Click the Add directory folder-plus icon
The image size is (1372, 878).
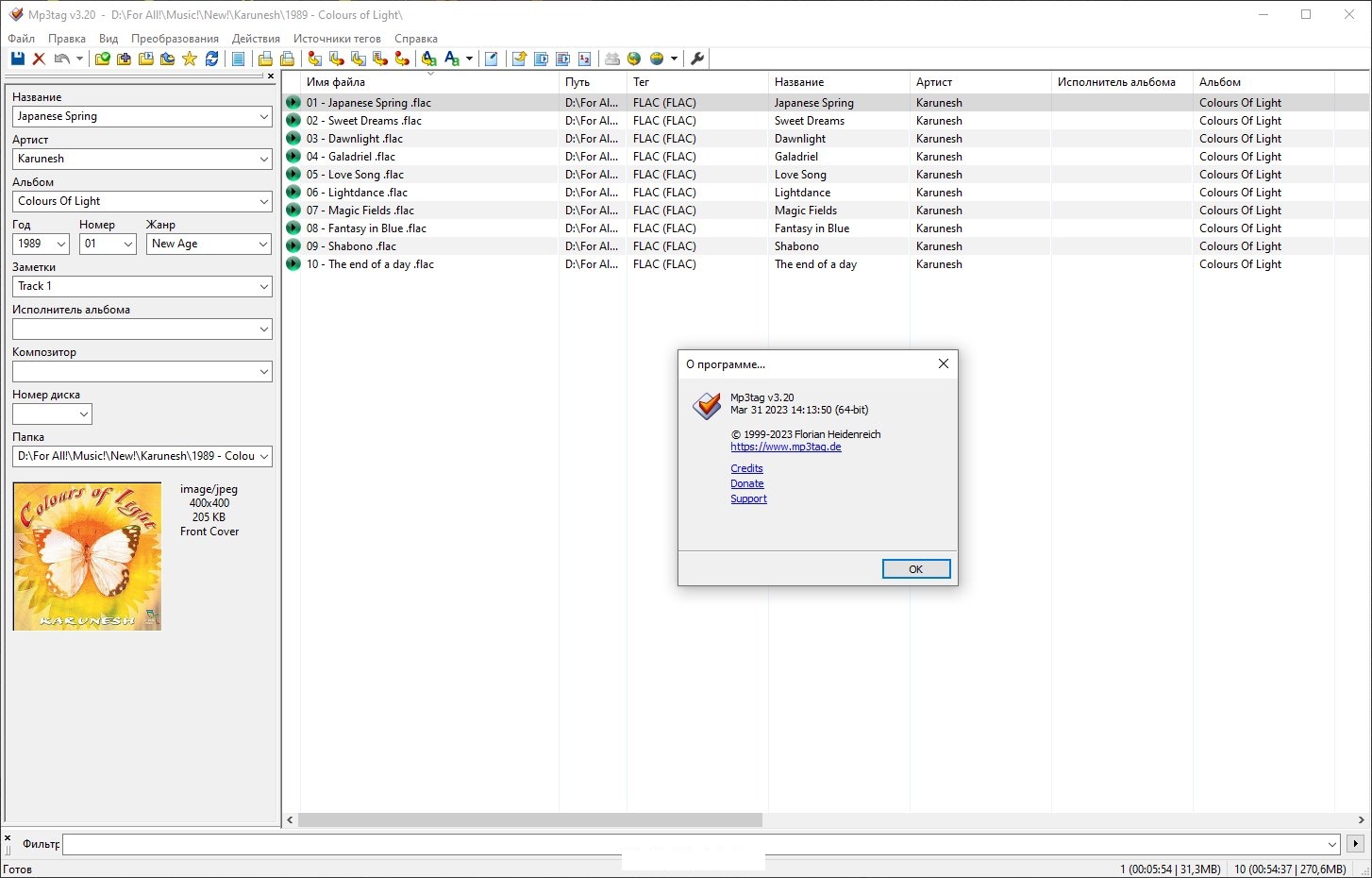pyautogui.click(x=124, y=59)
